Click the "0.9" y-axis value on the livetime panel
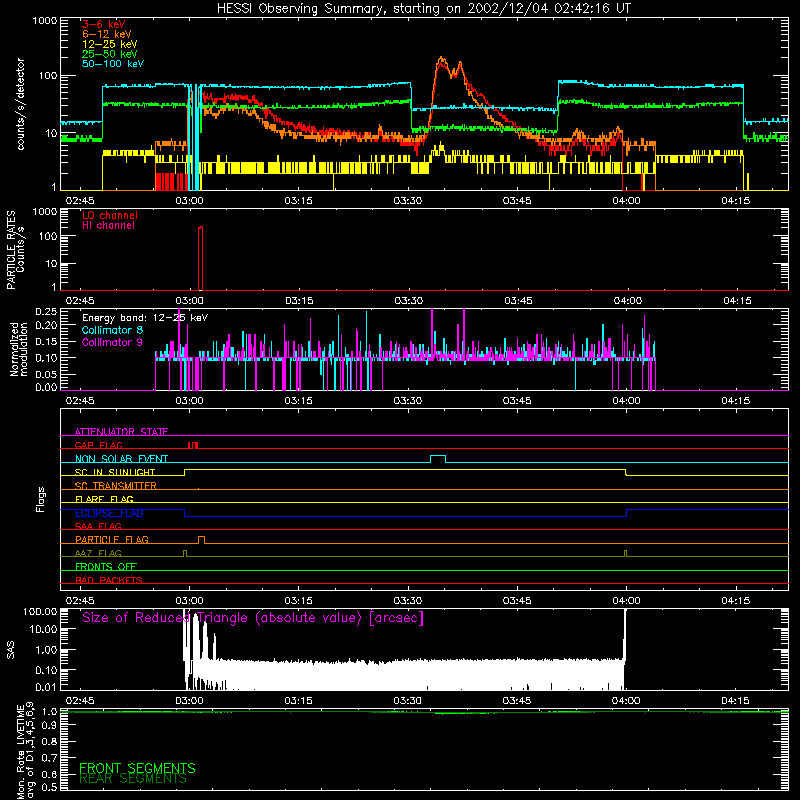The height and width of the screenshot is (800, 800). pos(49,726)
